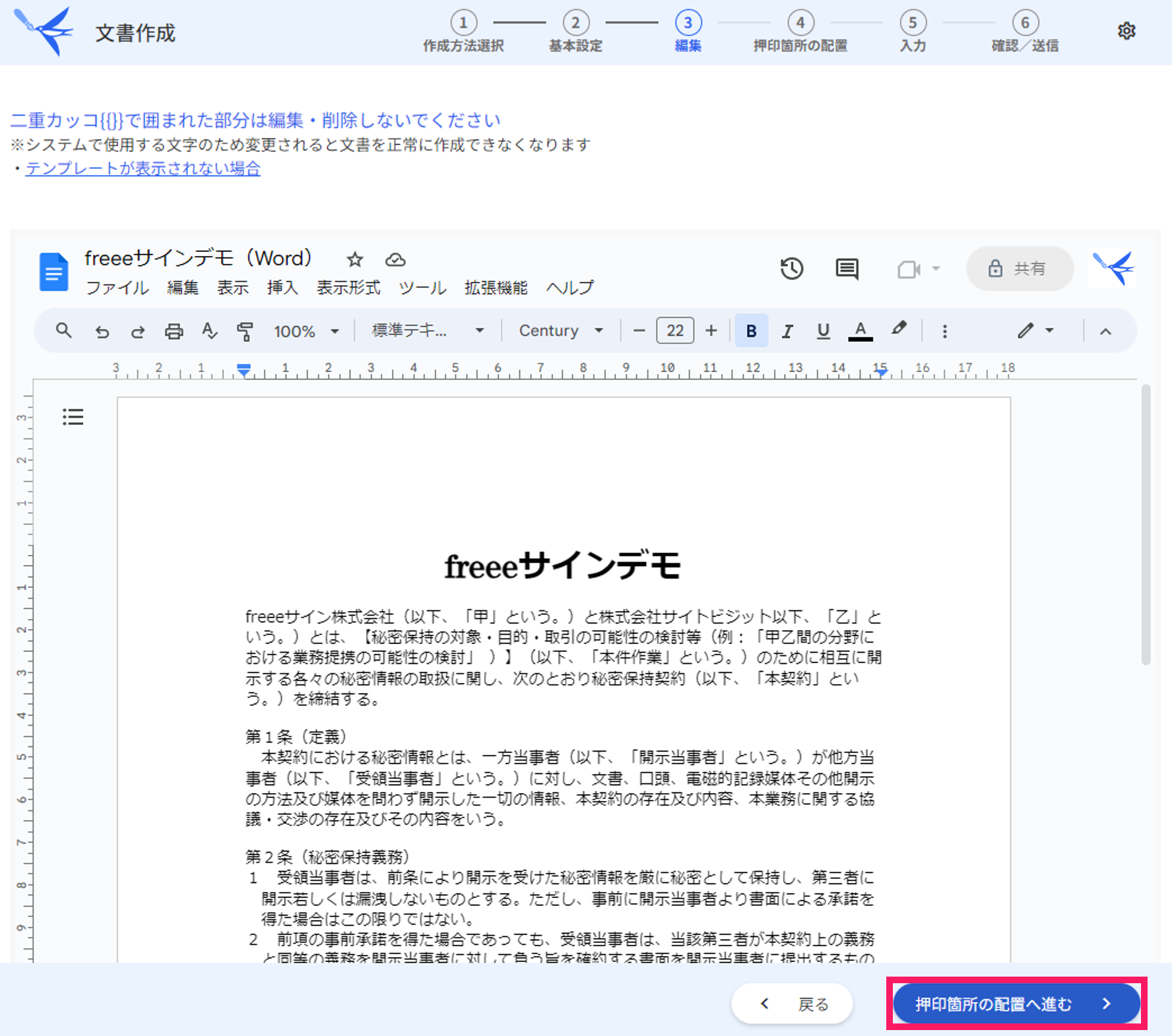Undo the last edit

102,331
